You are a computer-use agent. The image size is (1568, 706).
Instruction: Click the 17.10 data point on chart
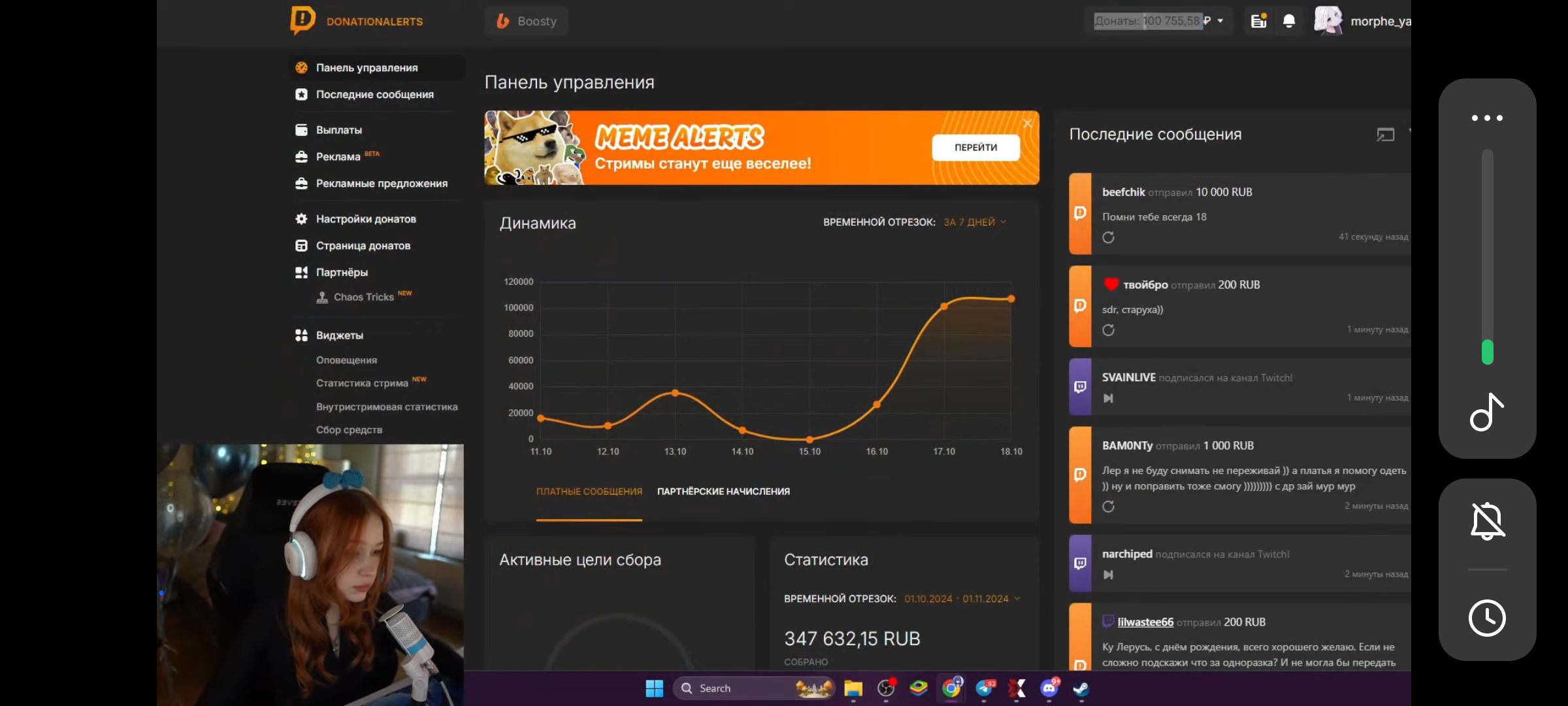pyautogui.click(x=943, y=306)
